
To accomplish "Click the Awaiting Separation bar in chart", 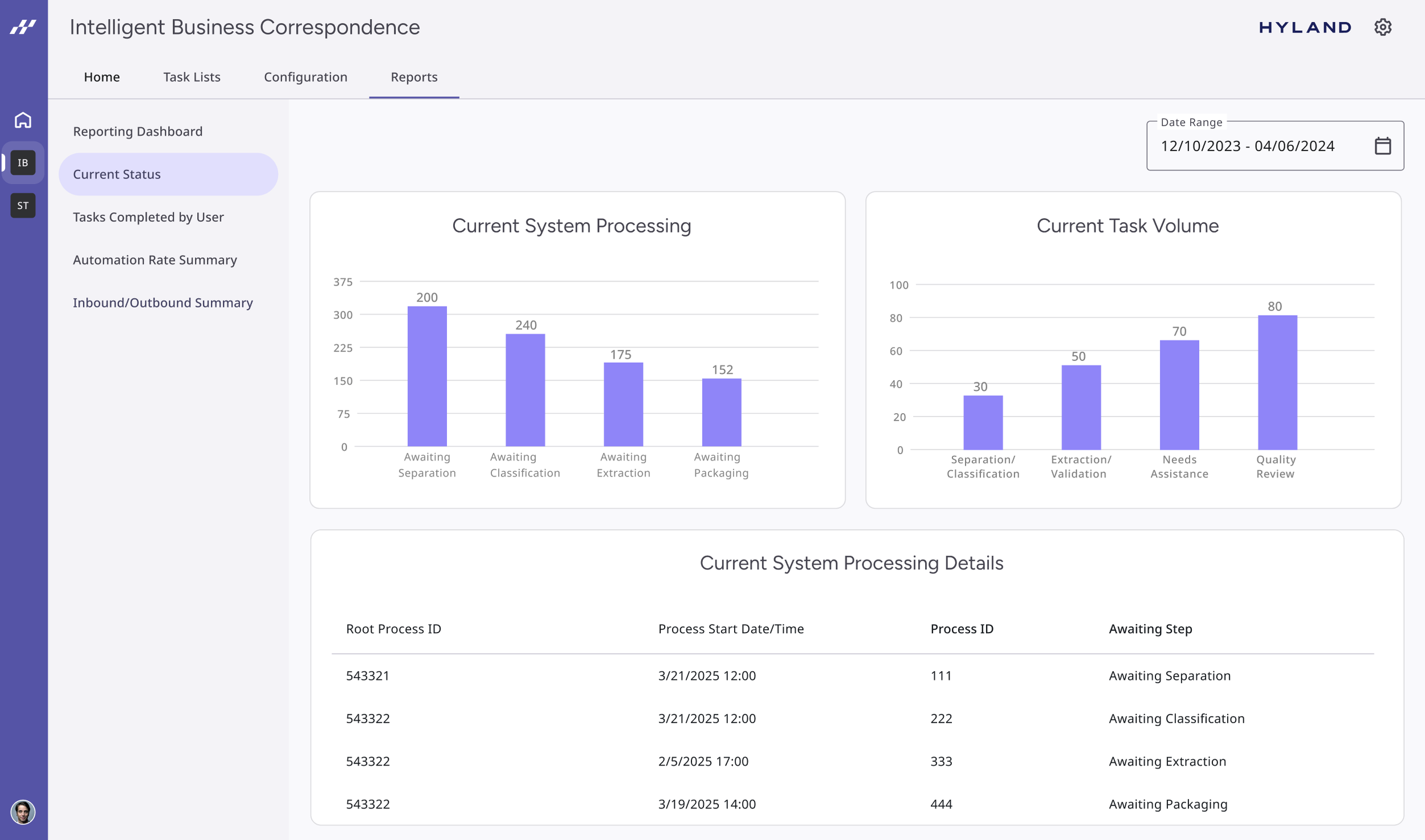I will [x=427, y=376].
